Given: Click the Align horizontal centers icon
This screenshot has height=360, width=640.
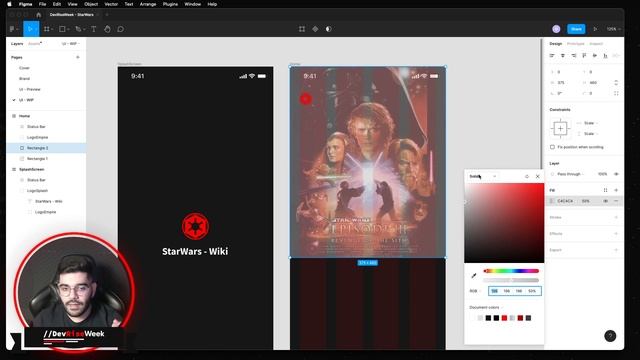Looking at the screenshot, I should point(562,56).
